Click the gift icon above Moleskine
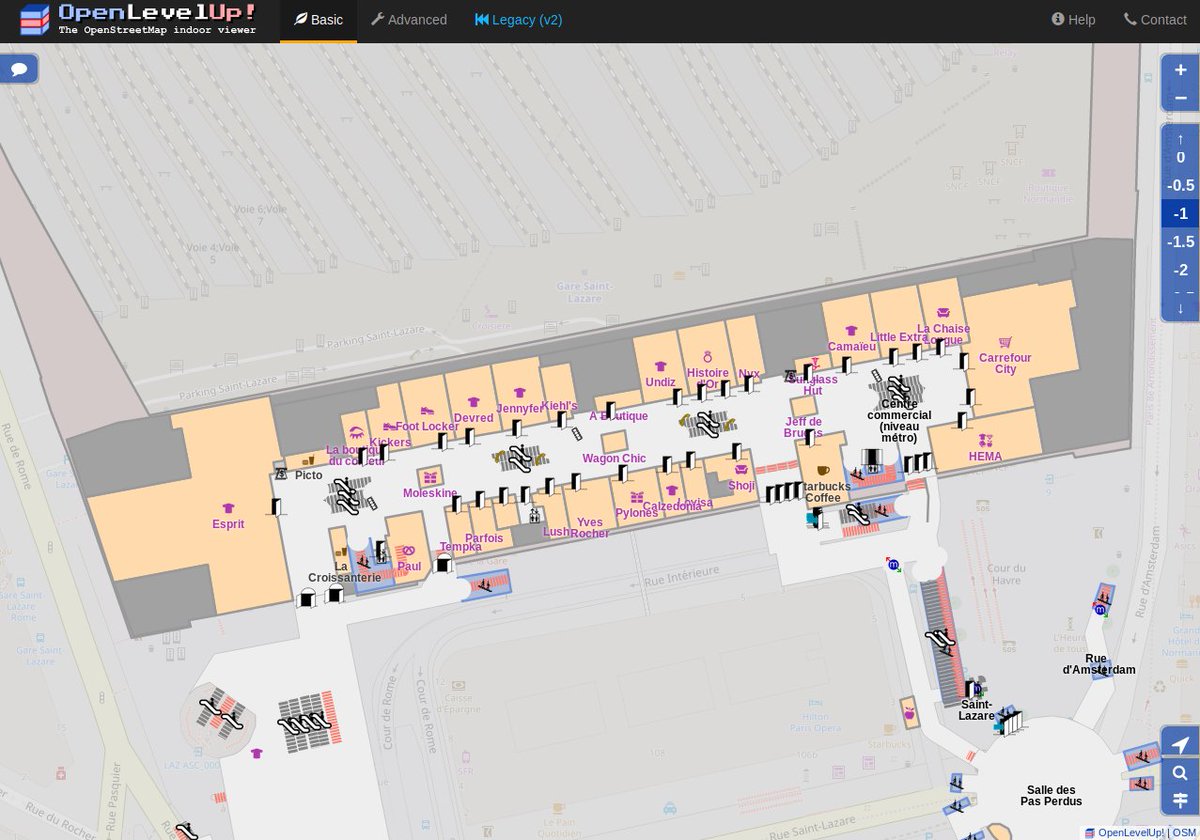The height and width of the screenshot is (840, 1200). 431,478
